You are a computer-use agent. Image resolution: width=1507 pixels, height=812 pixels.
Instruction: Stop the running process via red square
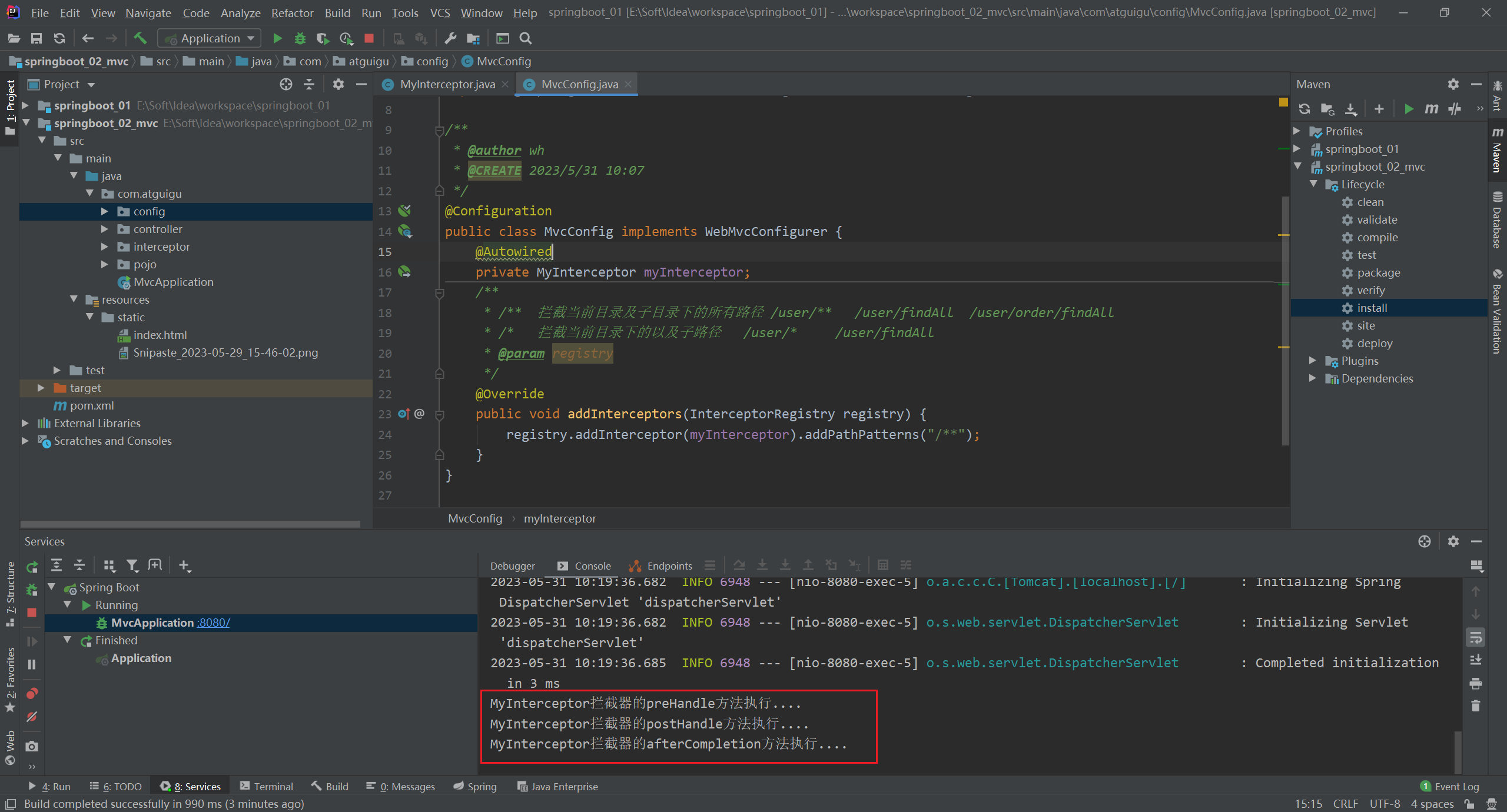(369, 38)
